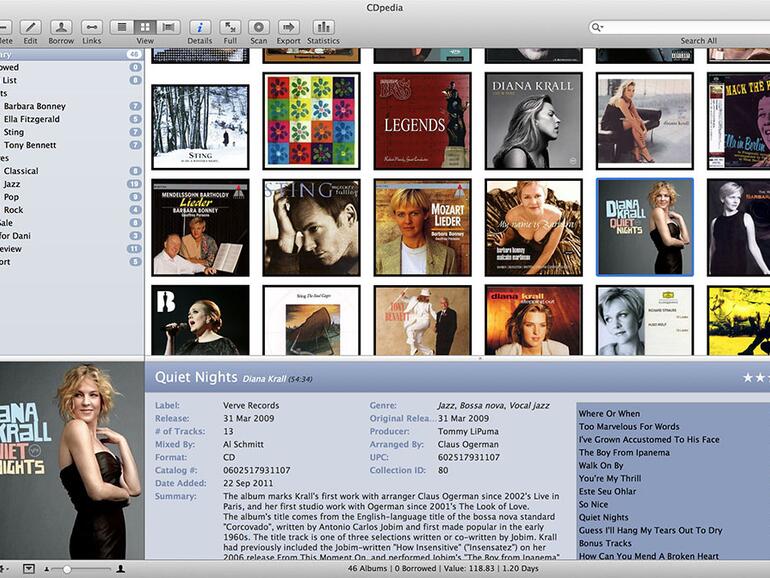Viewport: 770px width, 578px height.
Task: Select track Walk On By
Action: pyautogui.click(x=601, y=466)
